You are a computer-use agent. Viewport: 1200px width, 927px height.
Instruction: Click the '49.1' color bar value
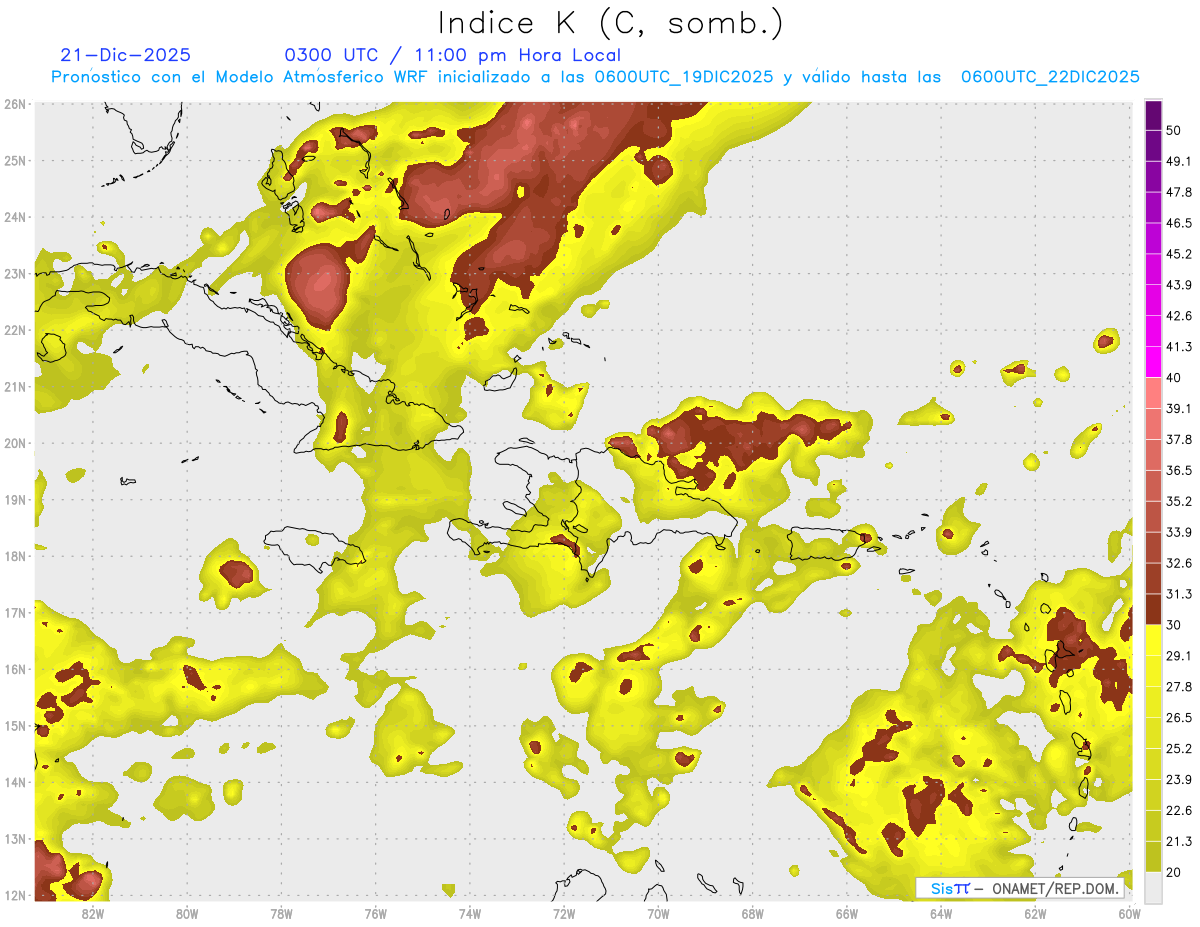[x=1179, y=161]
